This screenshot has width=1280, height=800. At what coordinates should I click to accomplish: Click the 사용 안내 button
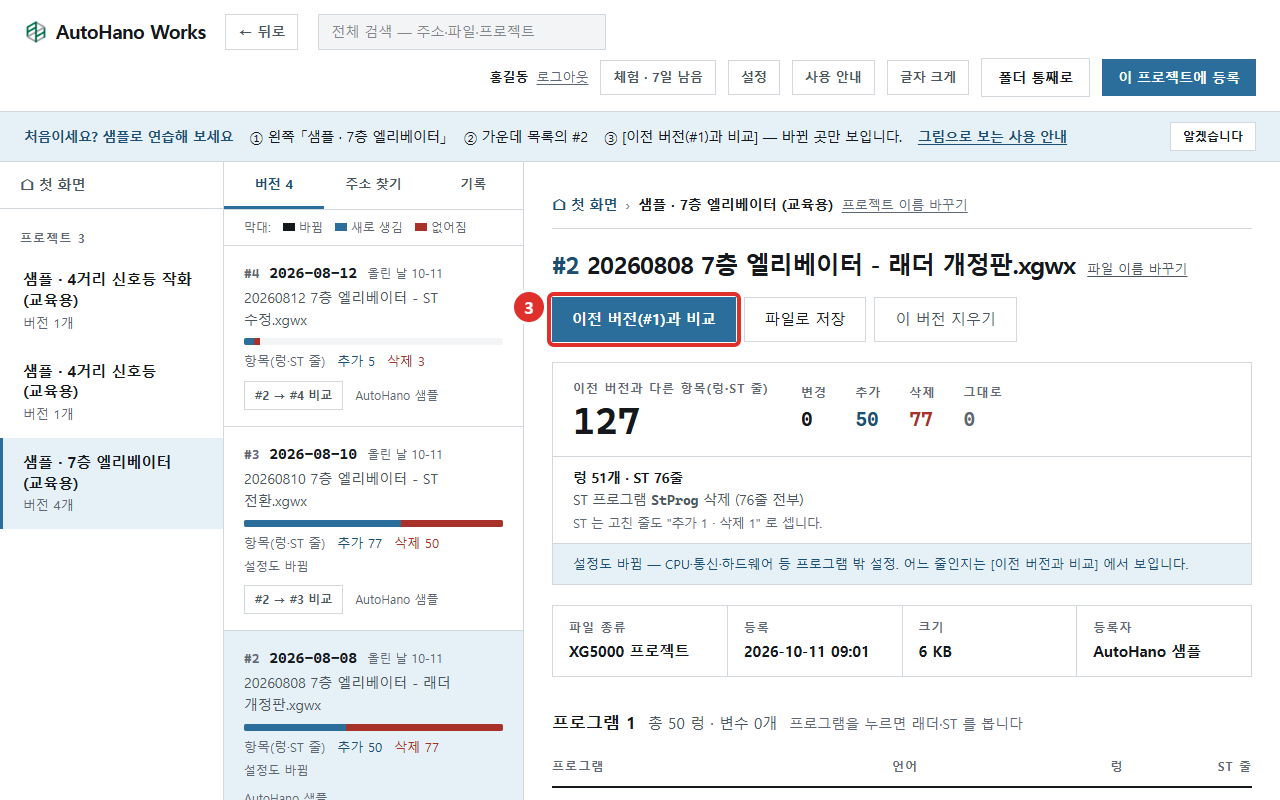pyautogui.click(x=833, y=77)
